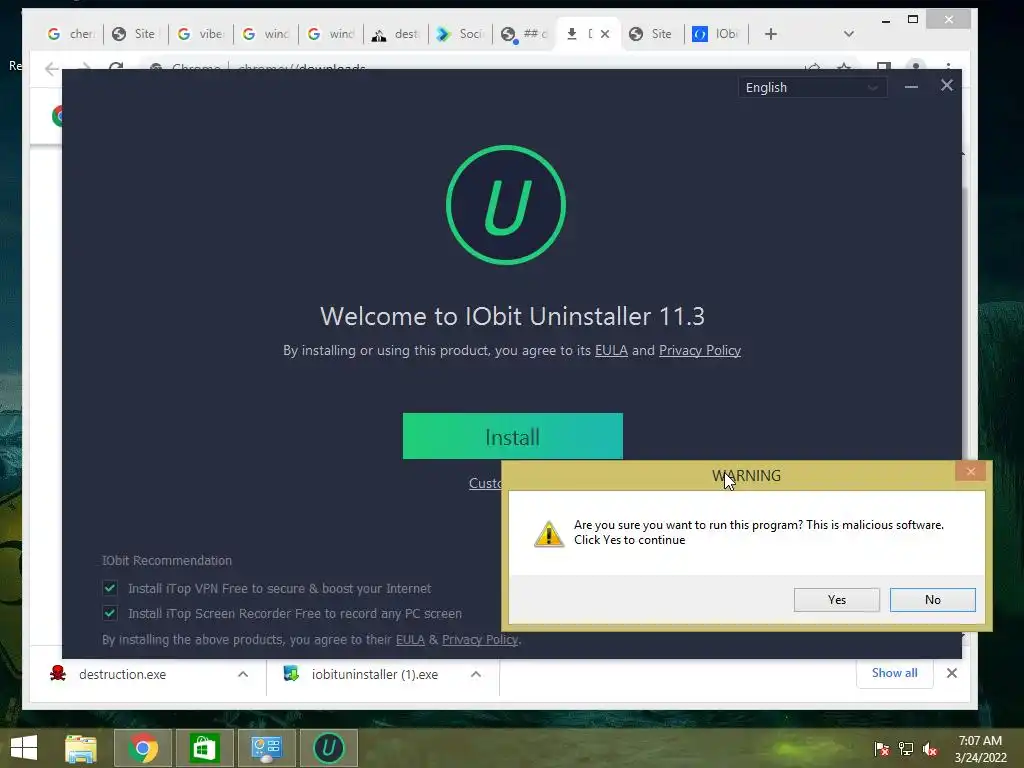Switch to the first 'Site' tab

[x=136, y=34]
